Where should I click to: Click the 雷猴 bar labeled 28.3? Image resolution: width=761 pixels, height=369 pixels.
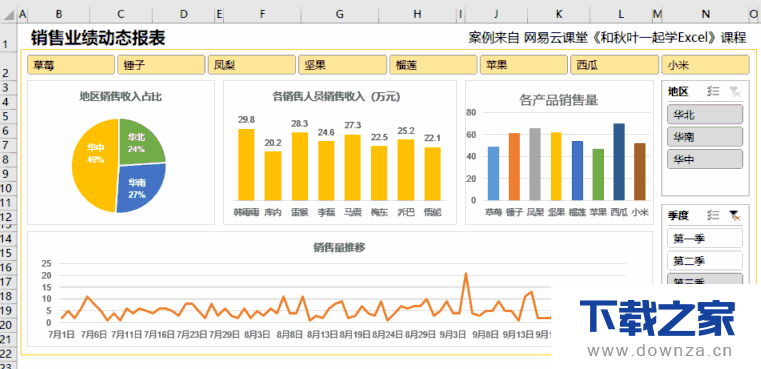coord(299,166)
